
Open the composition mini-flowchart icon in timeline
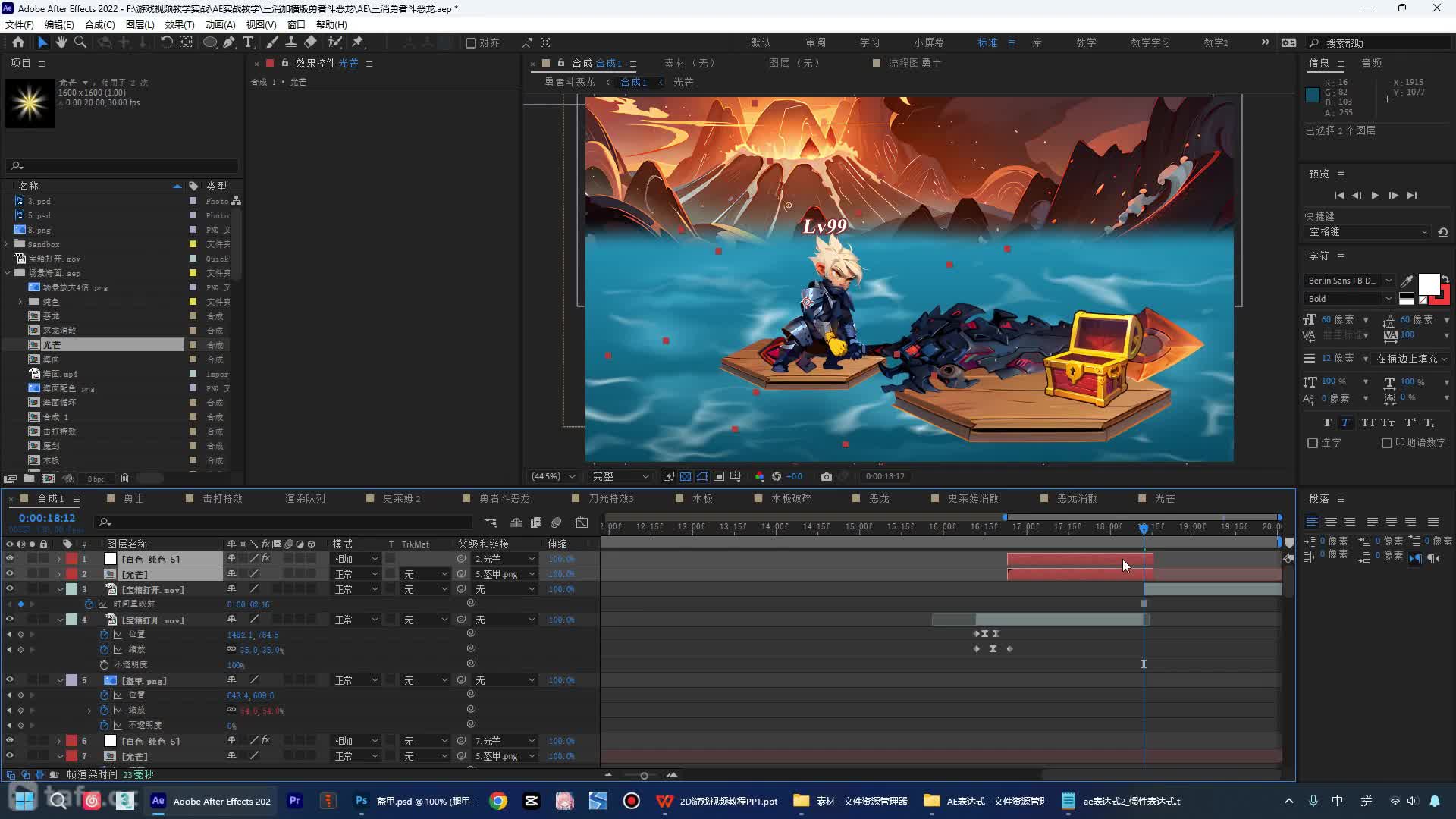491,522
